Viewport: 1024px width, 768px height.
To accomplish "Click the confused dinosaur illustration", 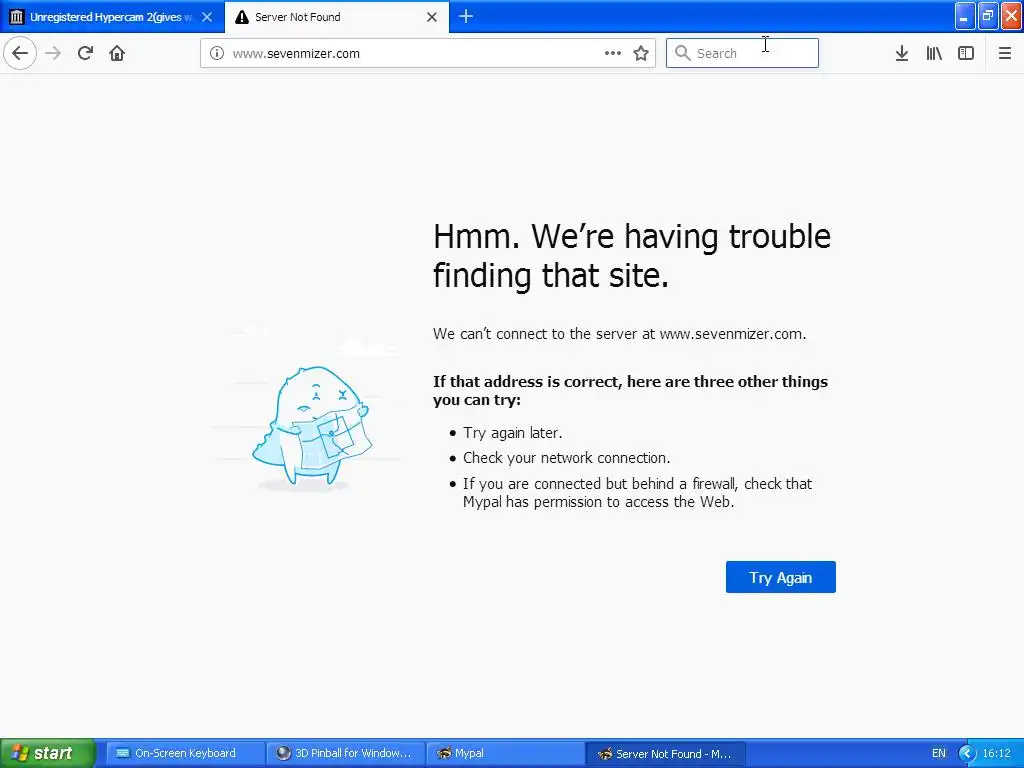I will (312, 428).
